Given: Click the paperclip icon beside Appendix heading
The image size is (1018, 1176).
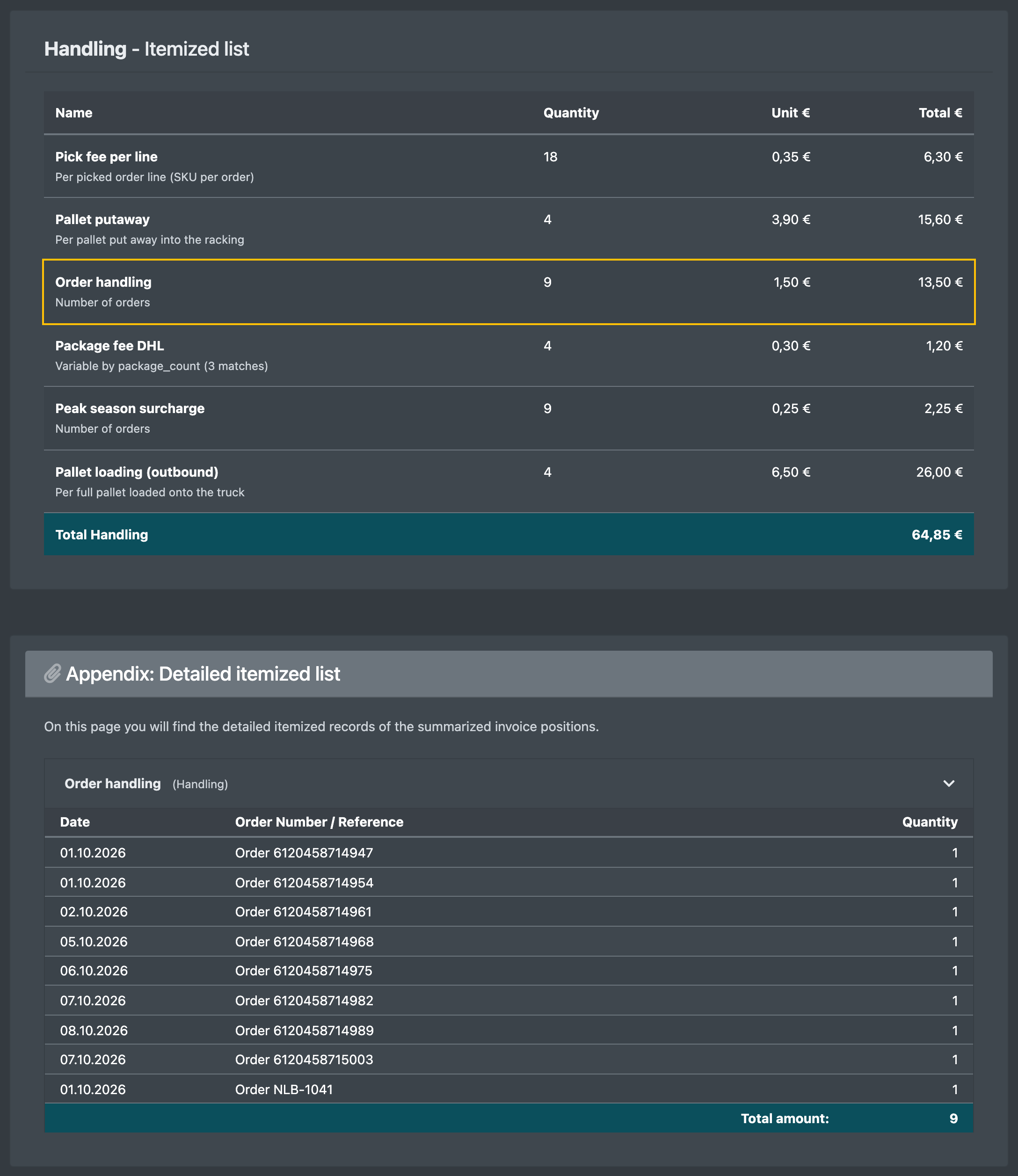Looking at the screenshot, I should click(x=52, y=674).
